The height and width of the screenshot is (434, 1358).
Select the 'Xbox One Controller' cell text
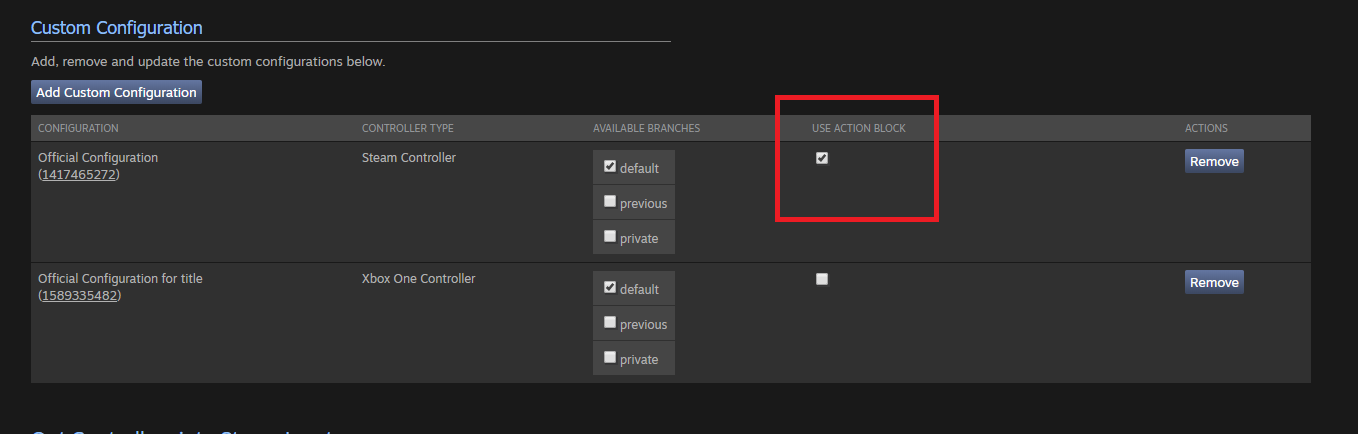[419, 279]
